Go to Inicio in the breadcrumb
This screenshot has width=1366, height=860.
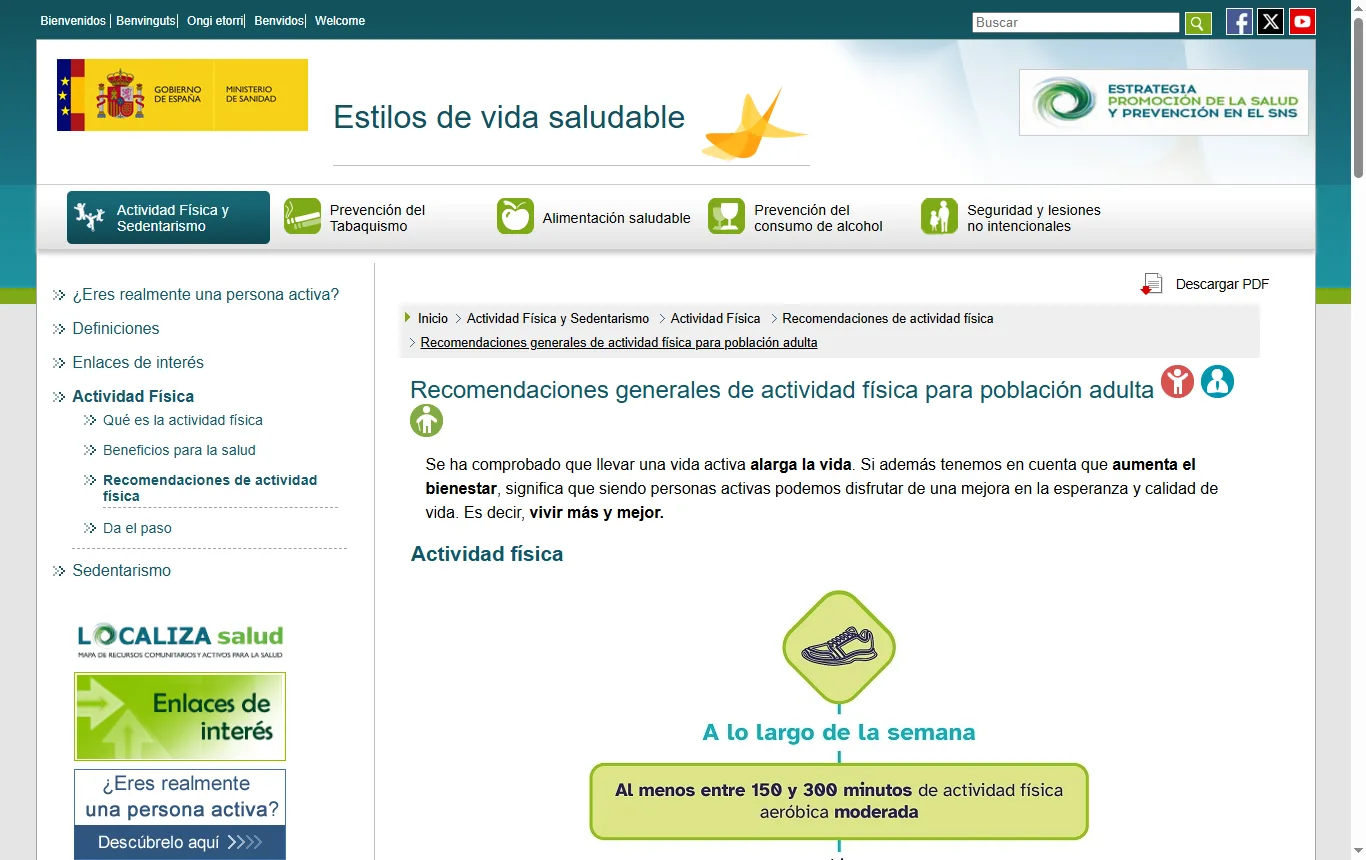[433, 319]
